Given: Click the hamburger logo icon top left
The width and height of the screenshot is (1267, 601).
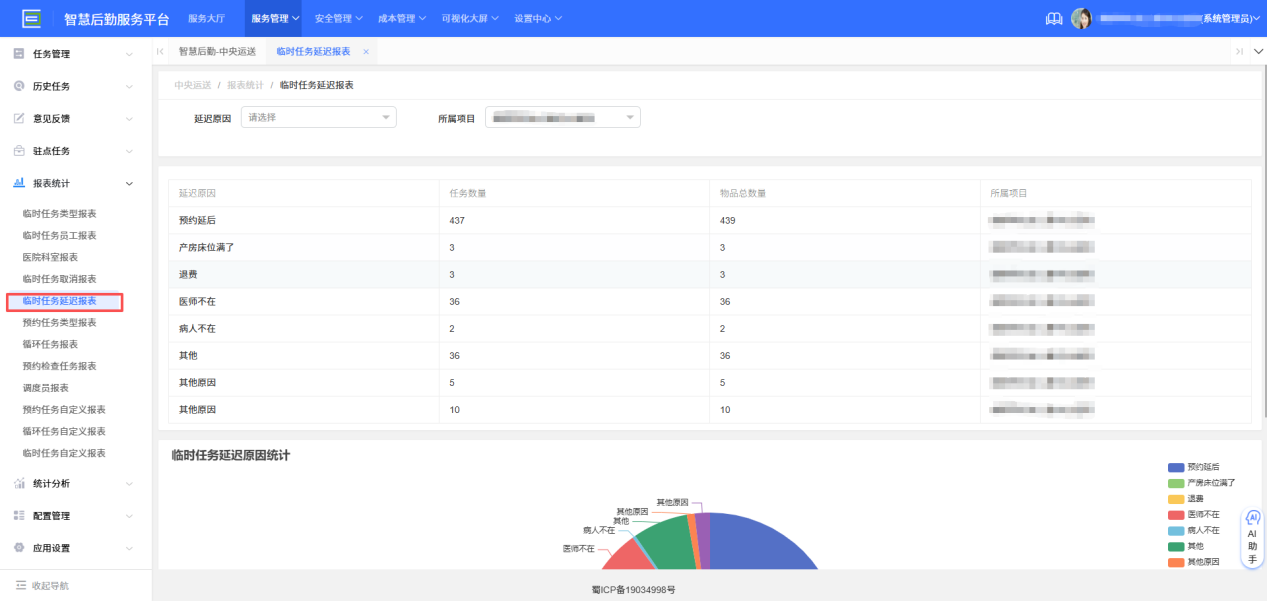Looking at the screenshot, I should (30, 17).
